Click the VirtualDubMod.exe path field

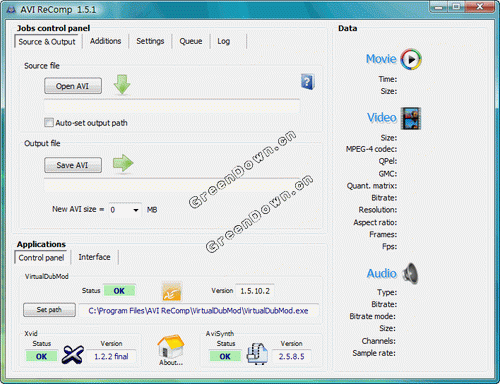click(x=199, y=311)
